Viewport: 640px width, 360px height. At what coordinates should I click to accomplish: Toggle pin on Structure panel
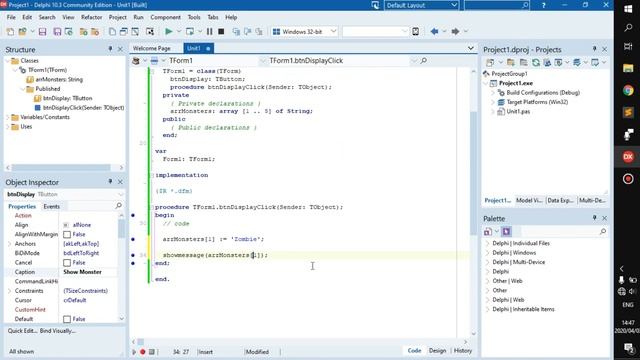pos(110,49)
